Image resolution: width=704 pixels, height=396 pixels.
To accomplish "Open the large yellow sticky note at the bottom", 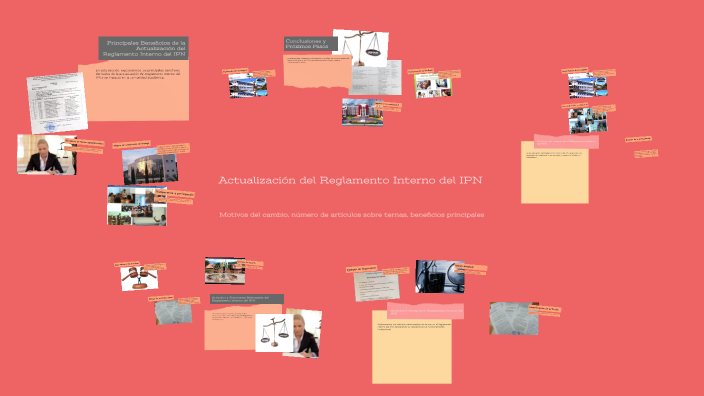I will tap(412, 347).
